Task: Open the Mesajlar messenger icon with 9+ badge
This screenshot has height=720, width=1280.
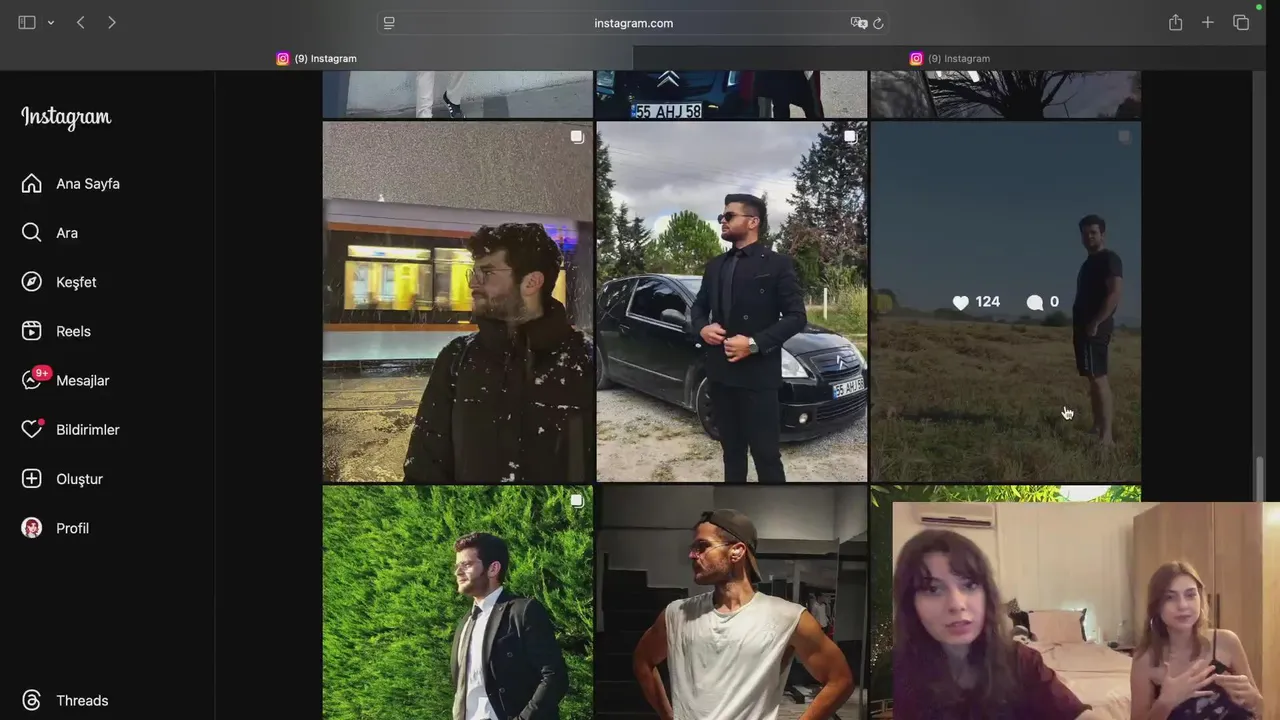Action: point(32,380)
